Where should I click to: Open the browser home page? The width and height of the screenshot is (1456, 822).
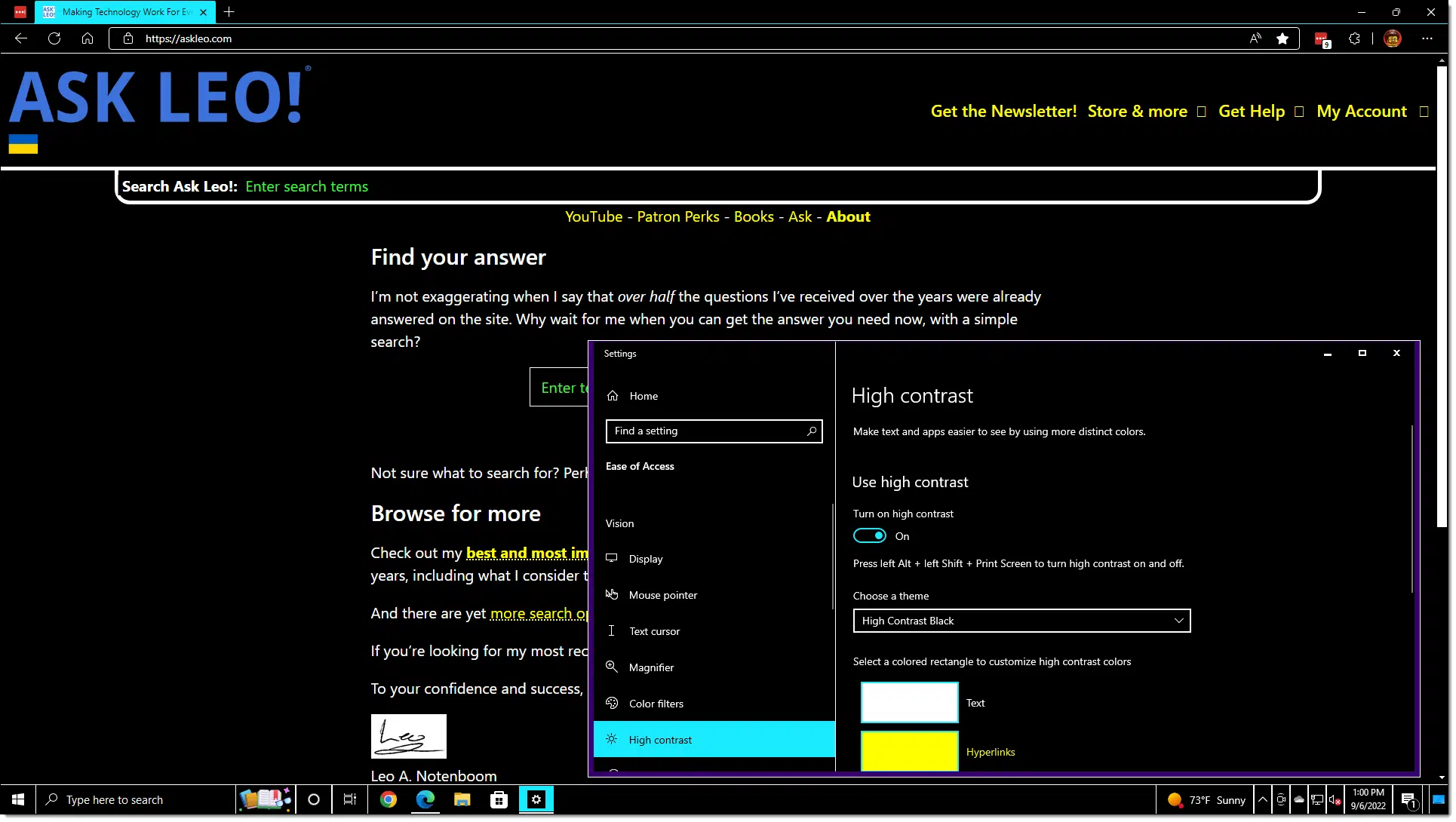(88, 38)
